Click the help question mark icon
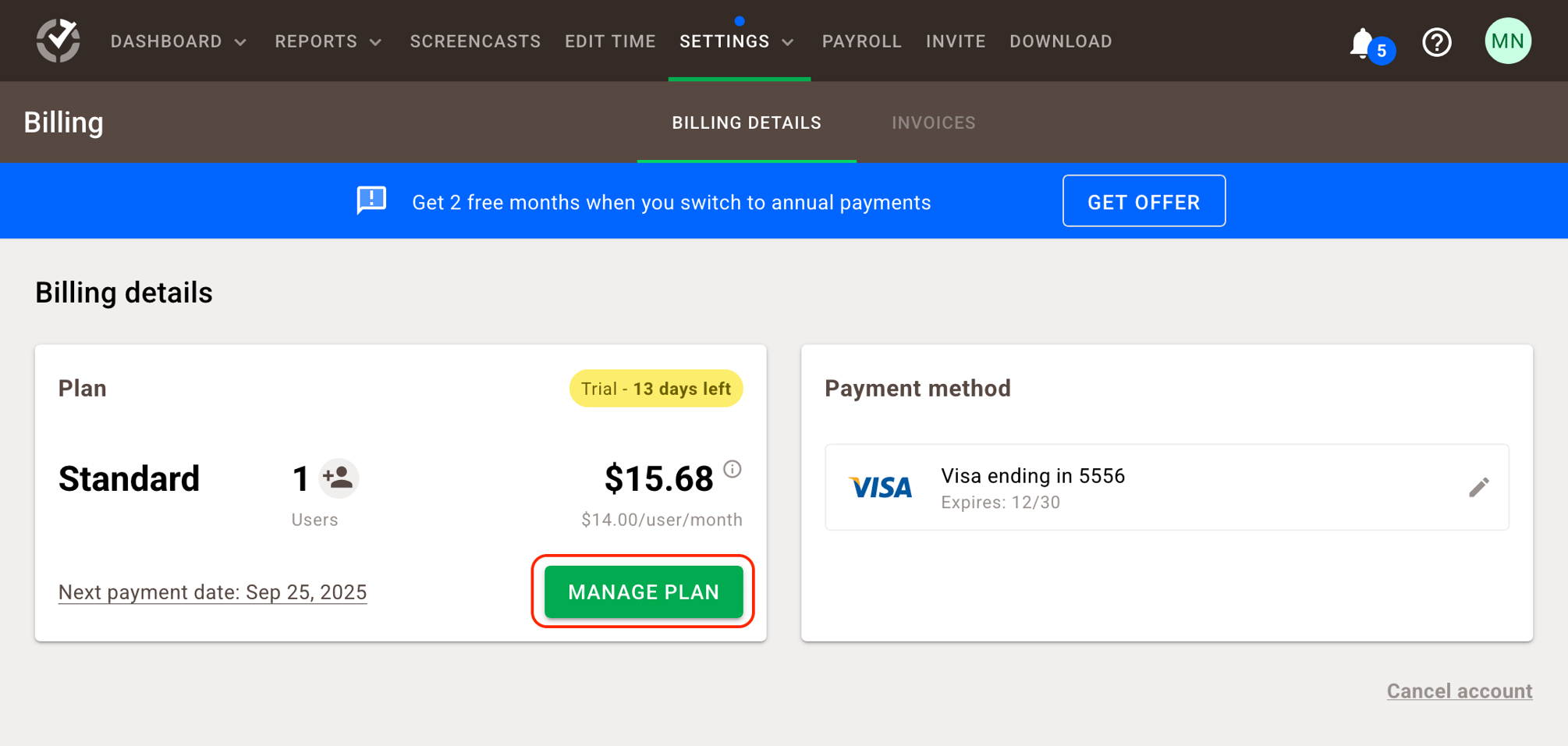Screen dimensions: 1568x746 click(x=1437, y=42)
